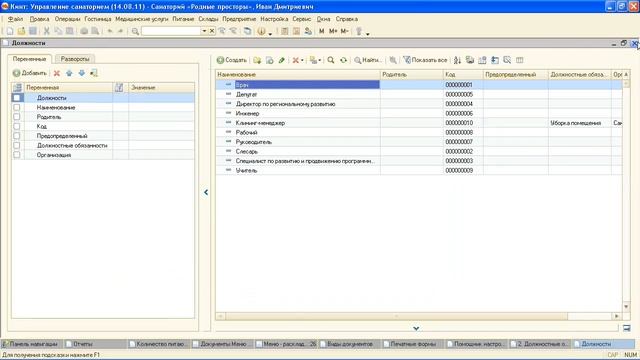Tick the Должностные обязанности checkbox
The width and height of the screenshot is (640, 360).
tap(17, 145)
